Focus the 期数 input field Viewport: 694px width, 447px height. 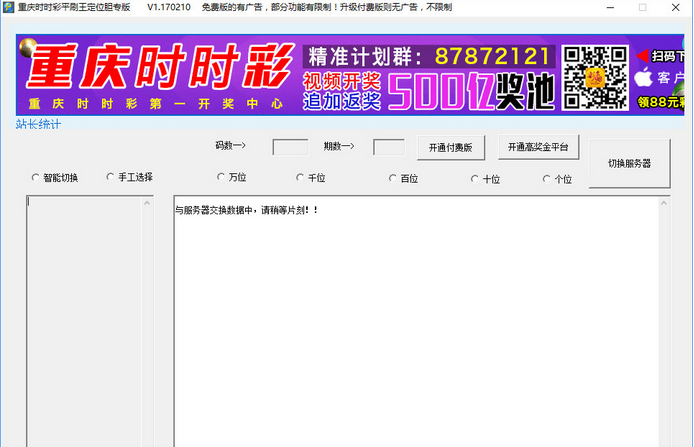tap(389, 147)
